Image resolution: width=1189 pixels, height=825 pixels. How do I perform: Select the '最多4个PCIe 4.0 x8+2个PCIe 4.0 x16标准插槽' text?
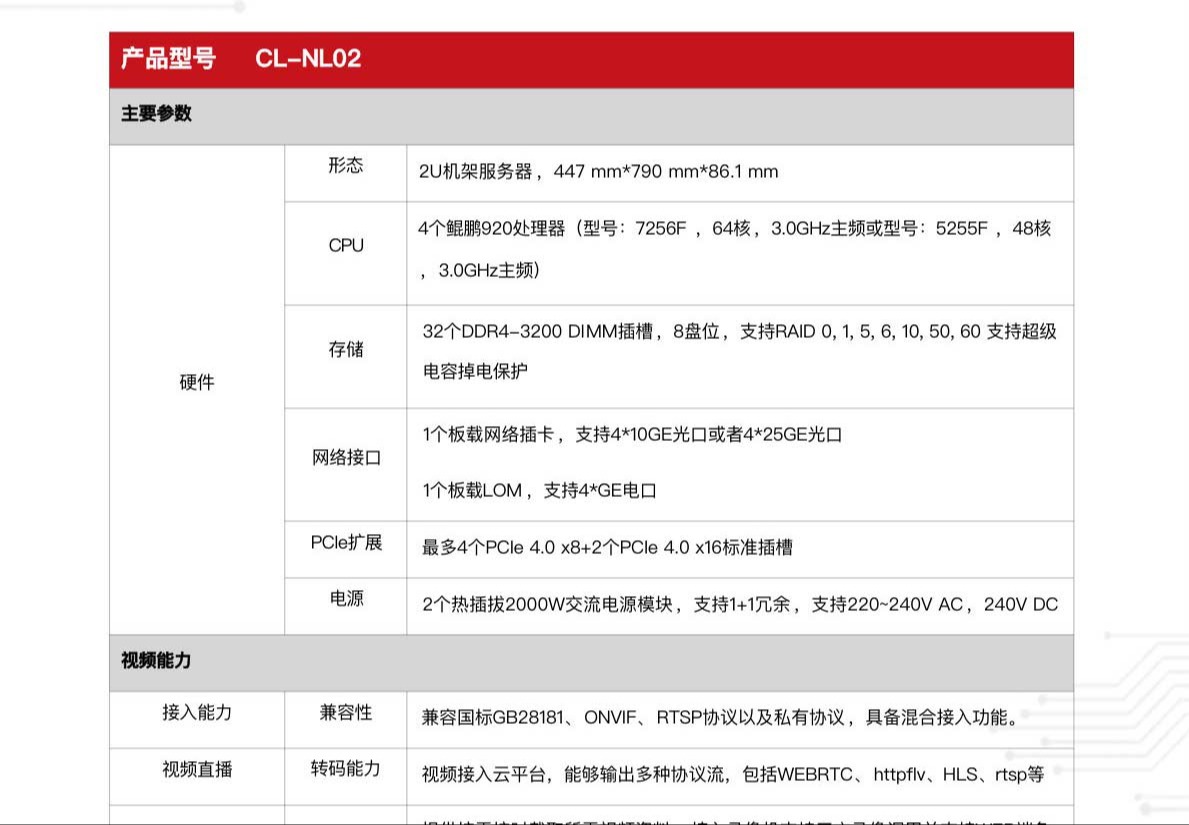607,547
